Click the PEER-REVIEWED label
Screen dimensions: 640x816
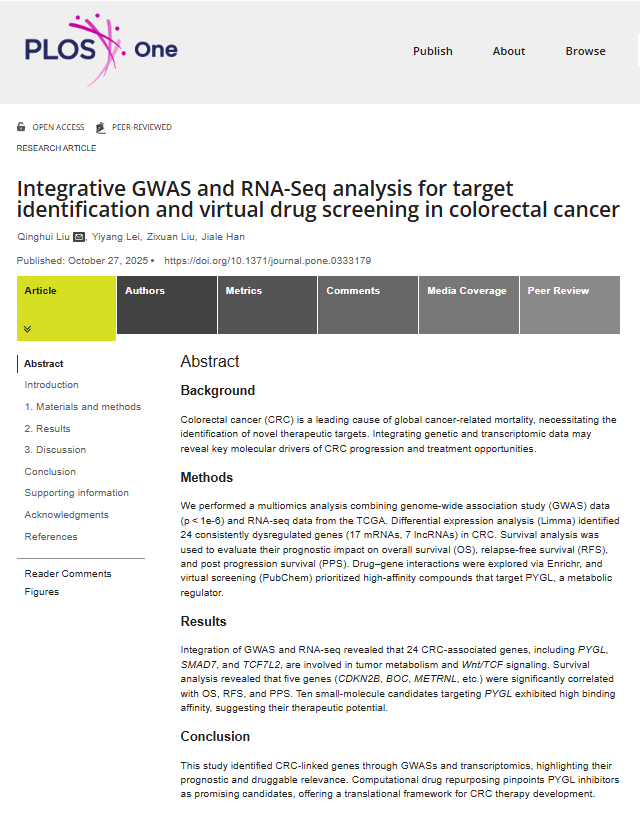click(x=142, y=127)
